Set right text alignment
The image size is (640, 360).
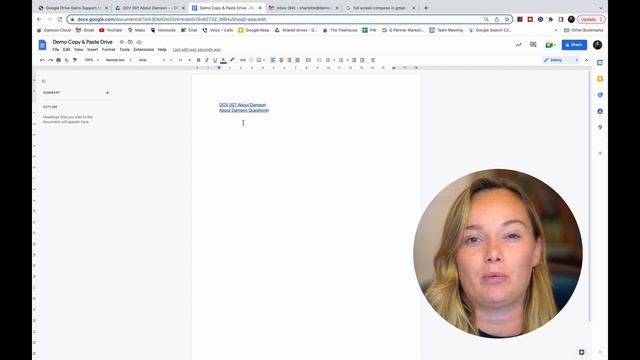(289, 60)
